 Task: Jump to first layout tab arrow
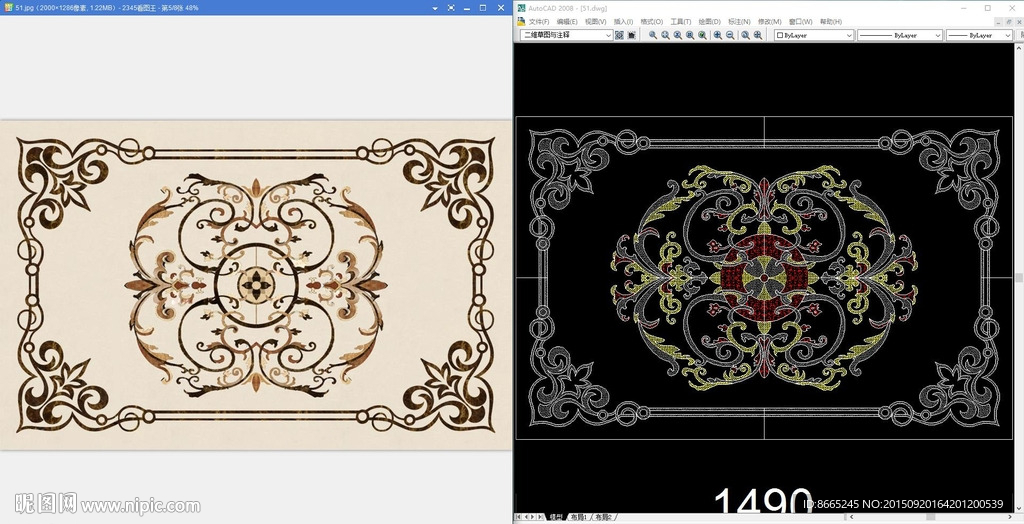[519, 517]
